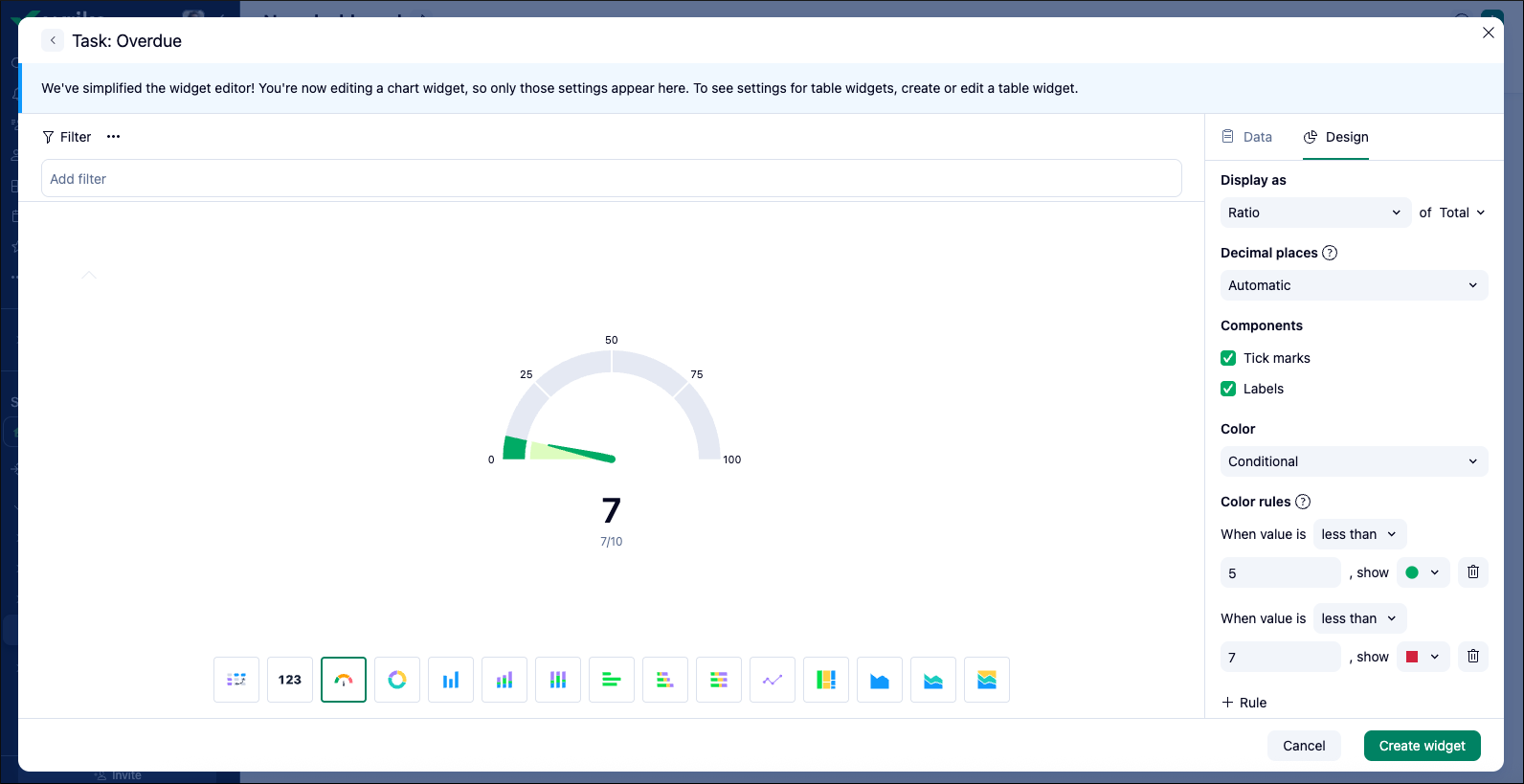Switch to the Data tab
The image size is (1524, 784).
[1247, 137]
